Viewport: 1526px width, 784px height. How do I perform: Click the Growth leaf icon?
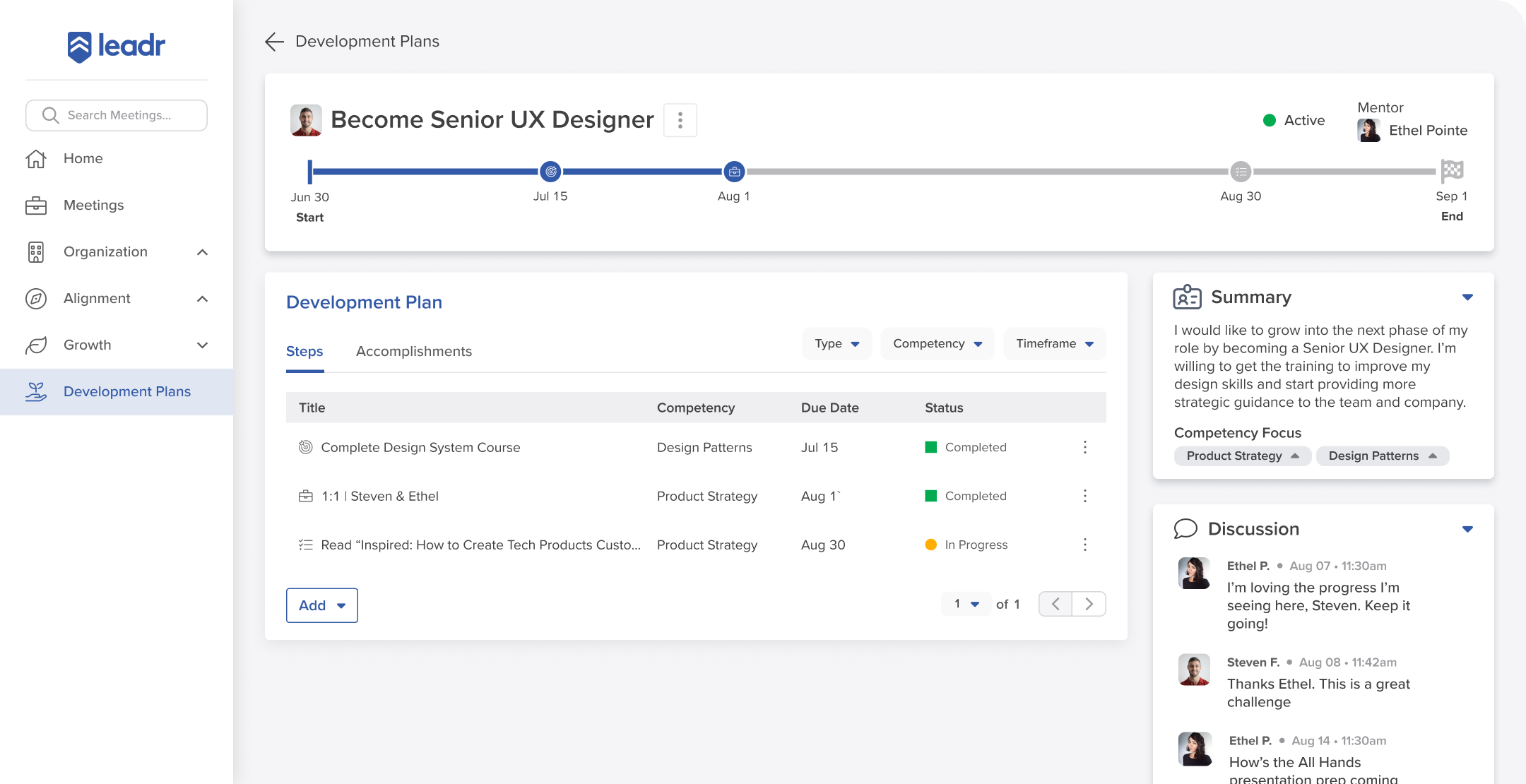pyautogui.click(x=36, y=345)
